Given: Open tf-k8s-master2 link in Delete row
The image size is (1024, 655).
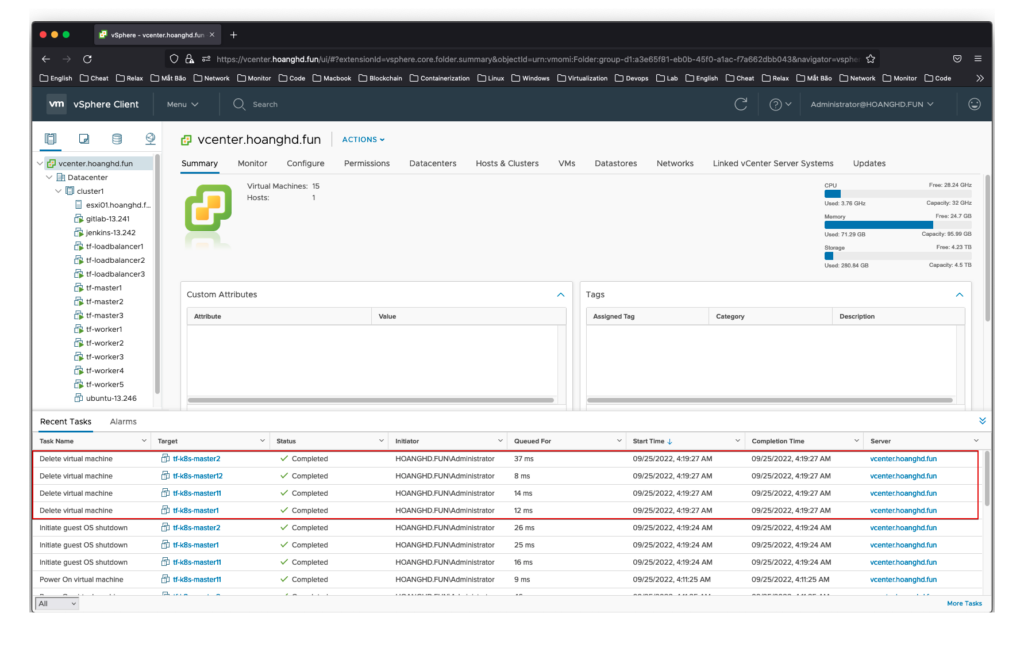Looking at the screenshot, I should [x=196, y=459].
